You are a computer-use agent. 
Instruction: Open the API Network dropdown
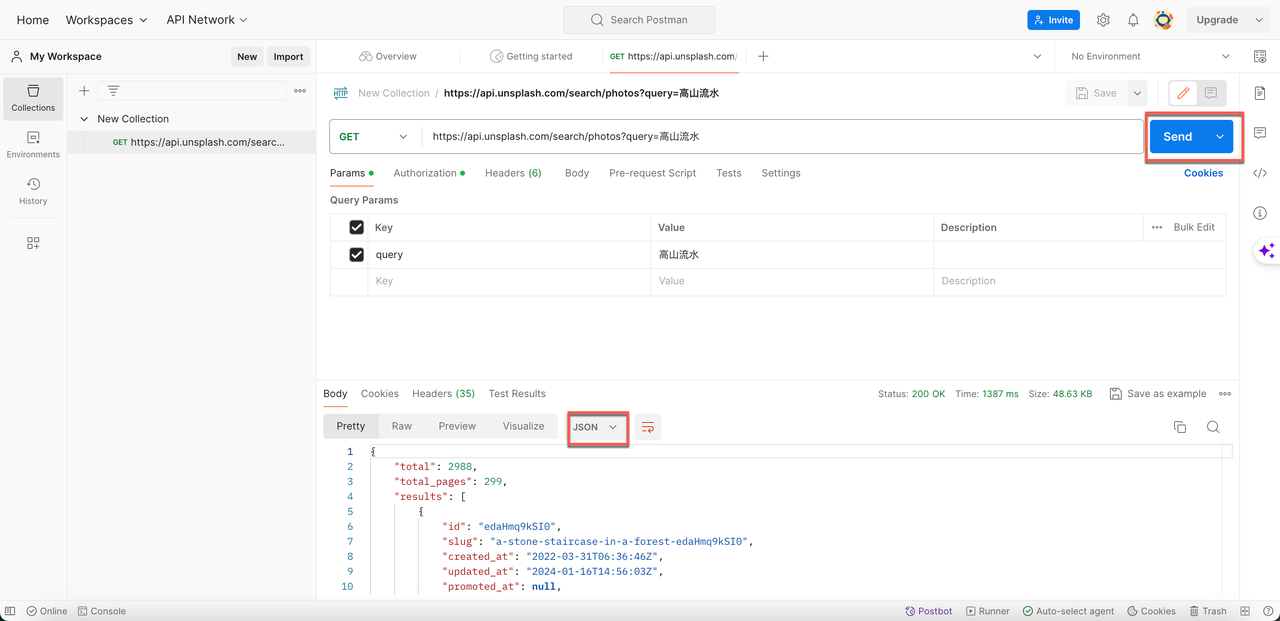(207, 20)
